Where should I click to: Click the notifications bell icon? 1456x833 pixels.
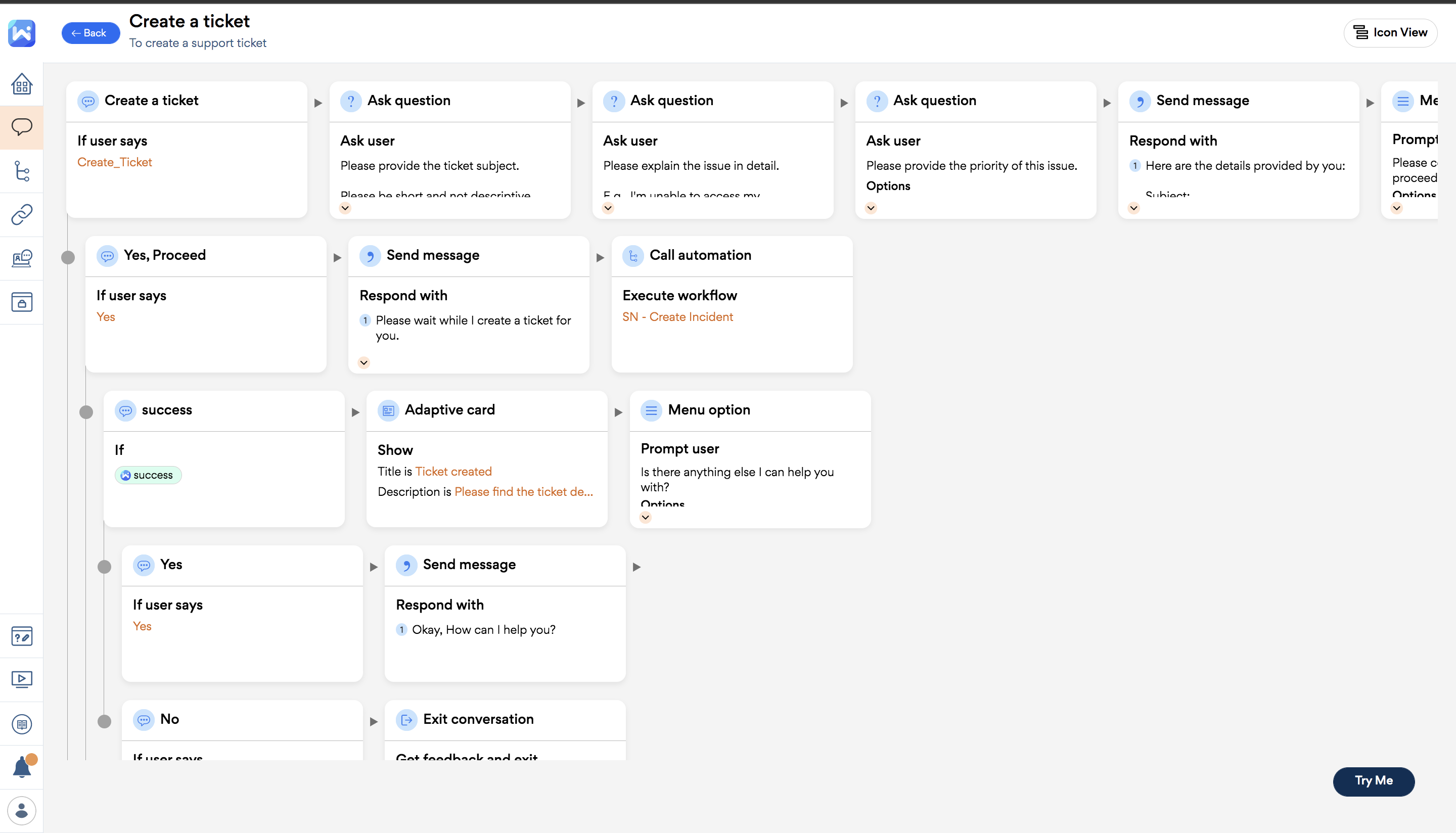pos(22,767)
